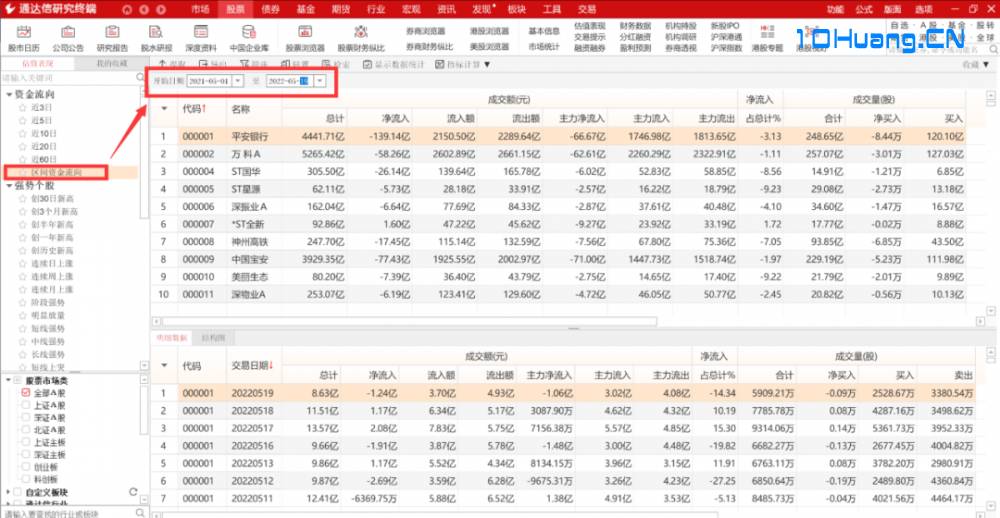Open the 脱水研报 icon
The height and width of the screenshot is (518, 1000).
(156, 32)
